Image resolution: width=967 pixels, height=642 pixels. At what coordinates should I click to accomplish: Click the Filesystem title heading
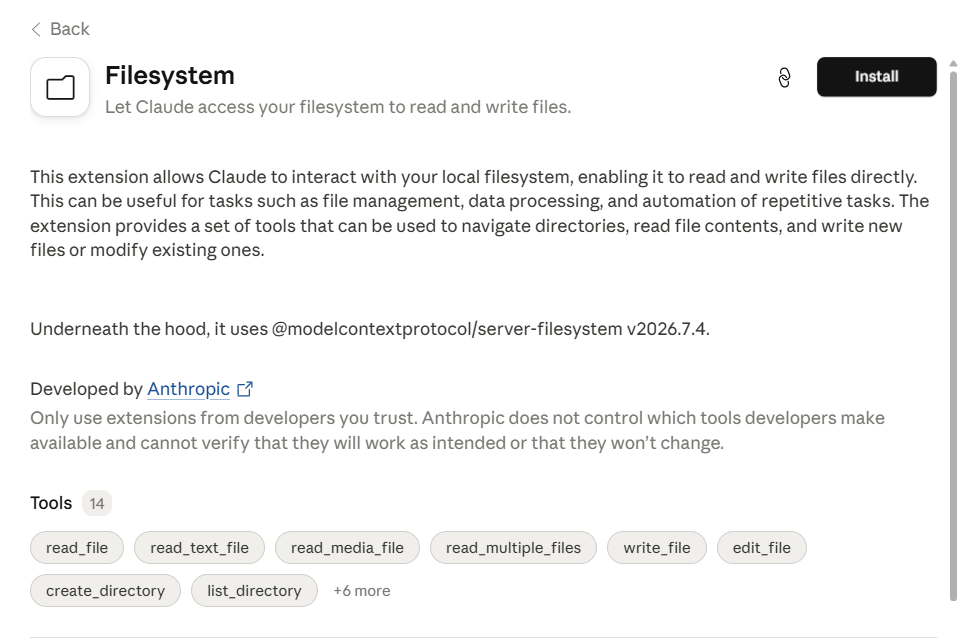(170, 75)
